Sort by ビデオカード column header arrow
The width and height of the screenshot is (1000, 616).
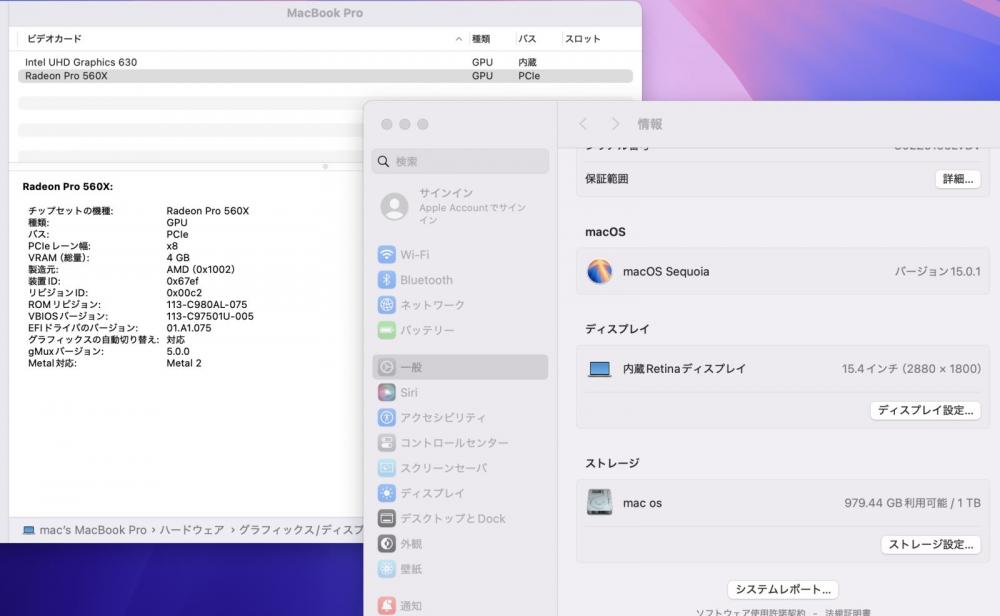click(x=459, y=39)
